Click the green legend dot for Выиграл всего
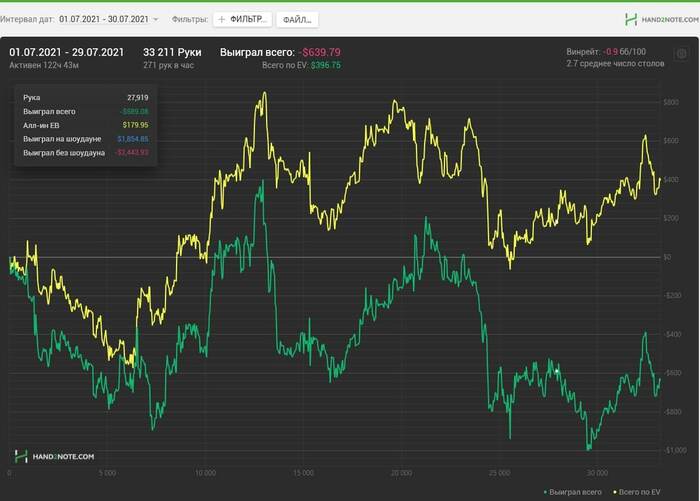The width and height of the screenshot is (700, 501). click(546, 493)
